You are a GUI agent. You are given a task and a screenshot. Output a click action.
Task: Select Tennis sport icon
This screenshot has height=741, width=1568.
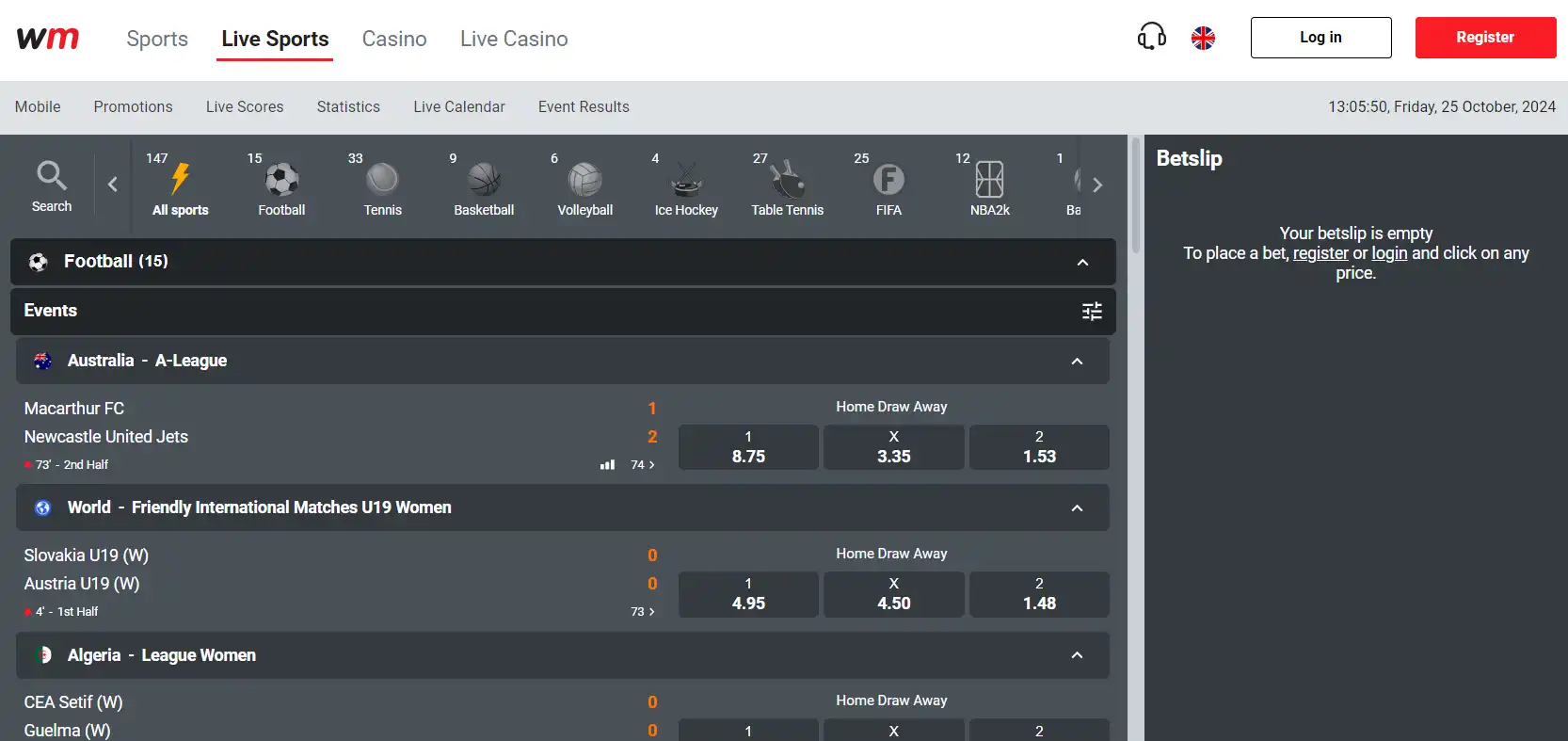tap(382, 179)
